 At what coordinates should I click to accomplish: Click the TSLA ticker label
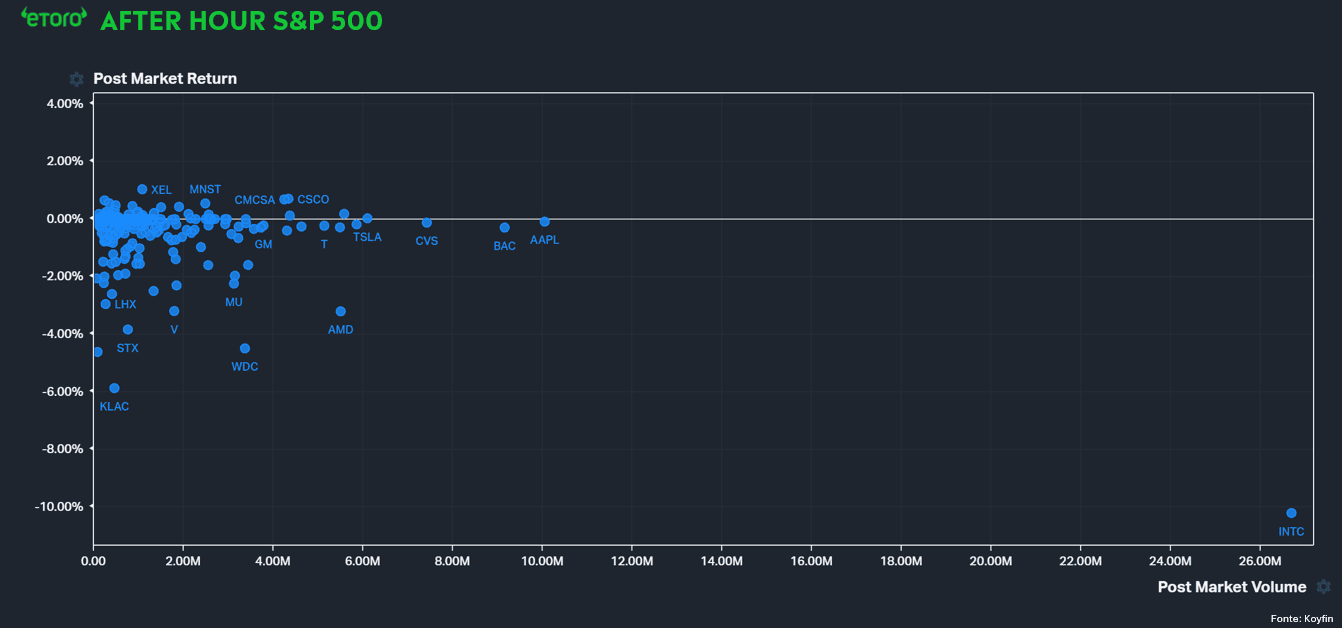(367, 238)
